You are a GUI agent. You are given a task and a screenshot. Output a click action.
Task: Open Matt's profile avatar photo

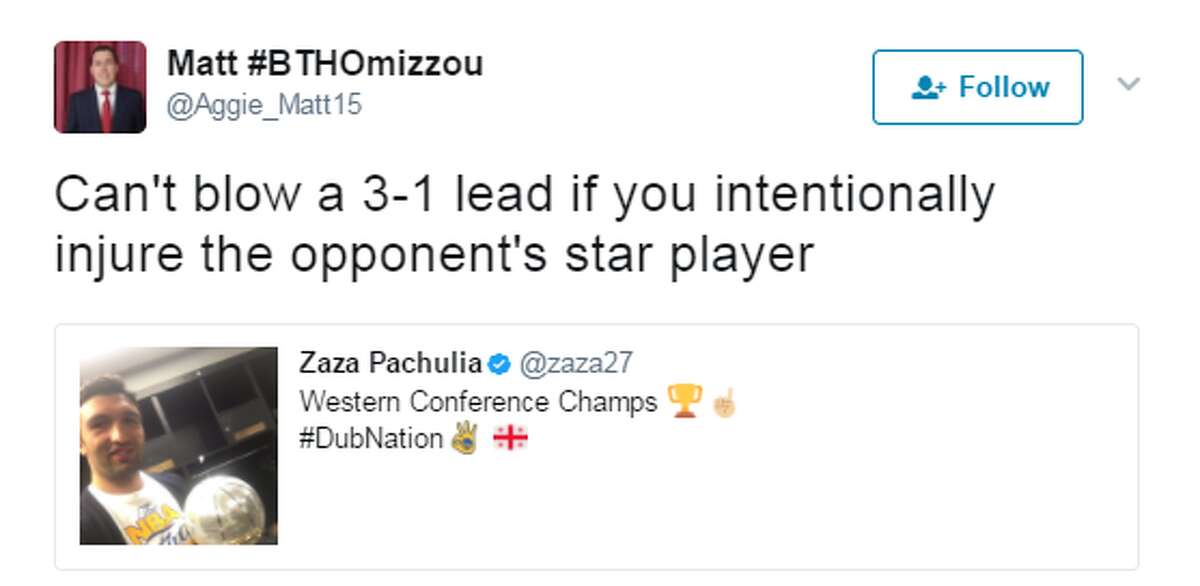[100, 87]
